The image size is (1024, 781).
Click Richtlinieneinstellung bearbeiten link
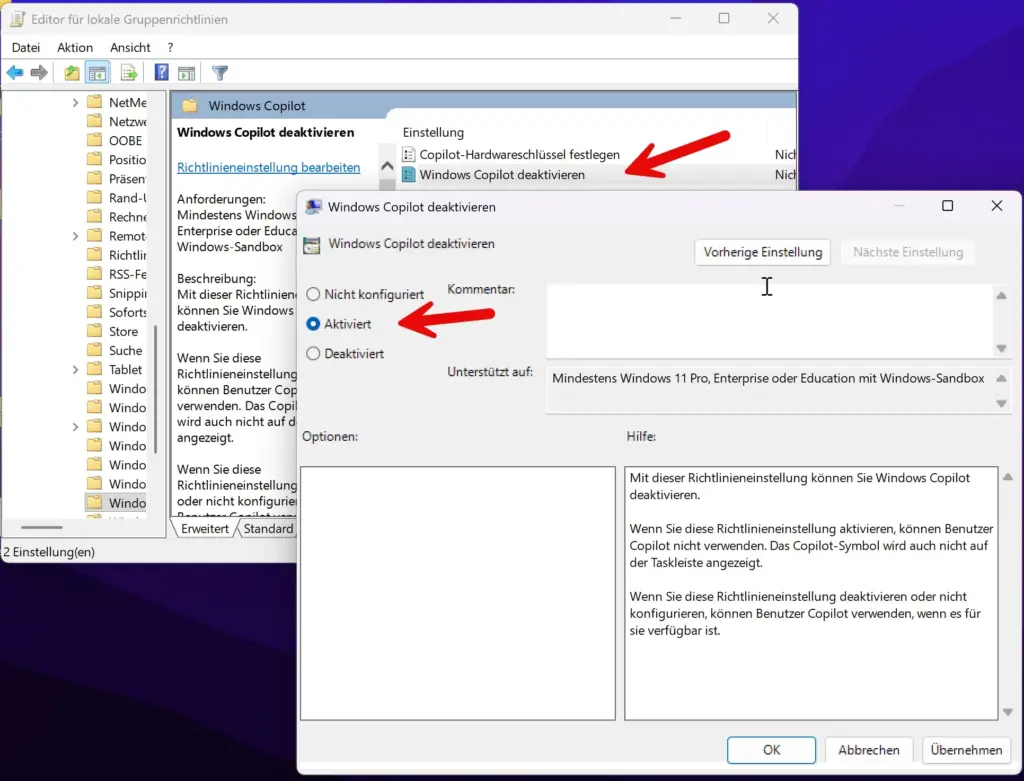[268, 167]
